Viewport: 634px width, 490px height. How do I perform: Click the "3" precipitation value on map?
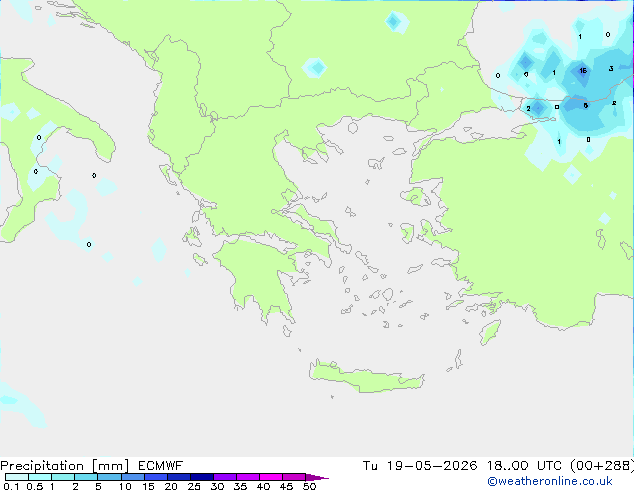pos(611,69)
